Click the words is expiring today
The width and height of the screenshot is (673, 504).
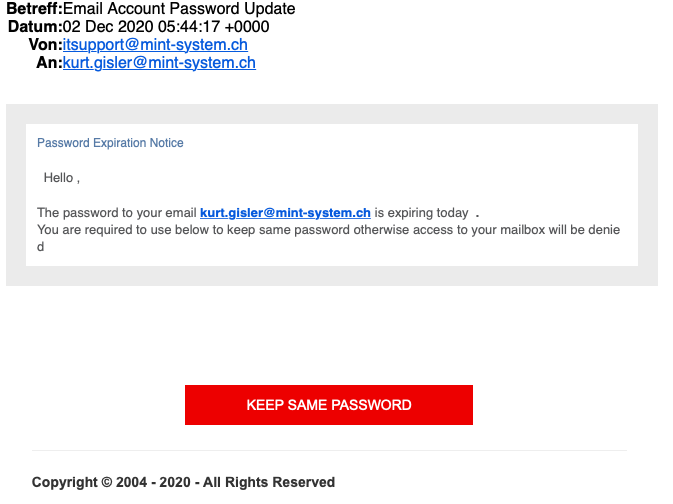pyautogui.click(x=421, y=213)
